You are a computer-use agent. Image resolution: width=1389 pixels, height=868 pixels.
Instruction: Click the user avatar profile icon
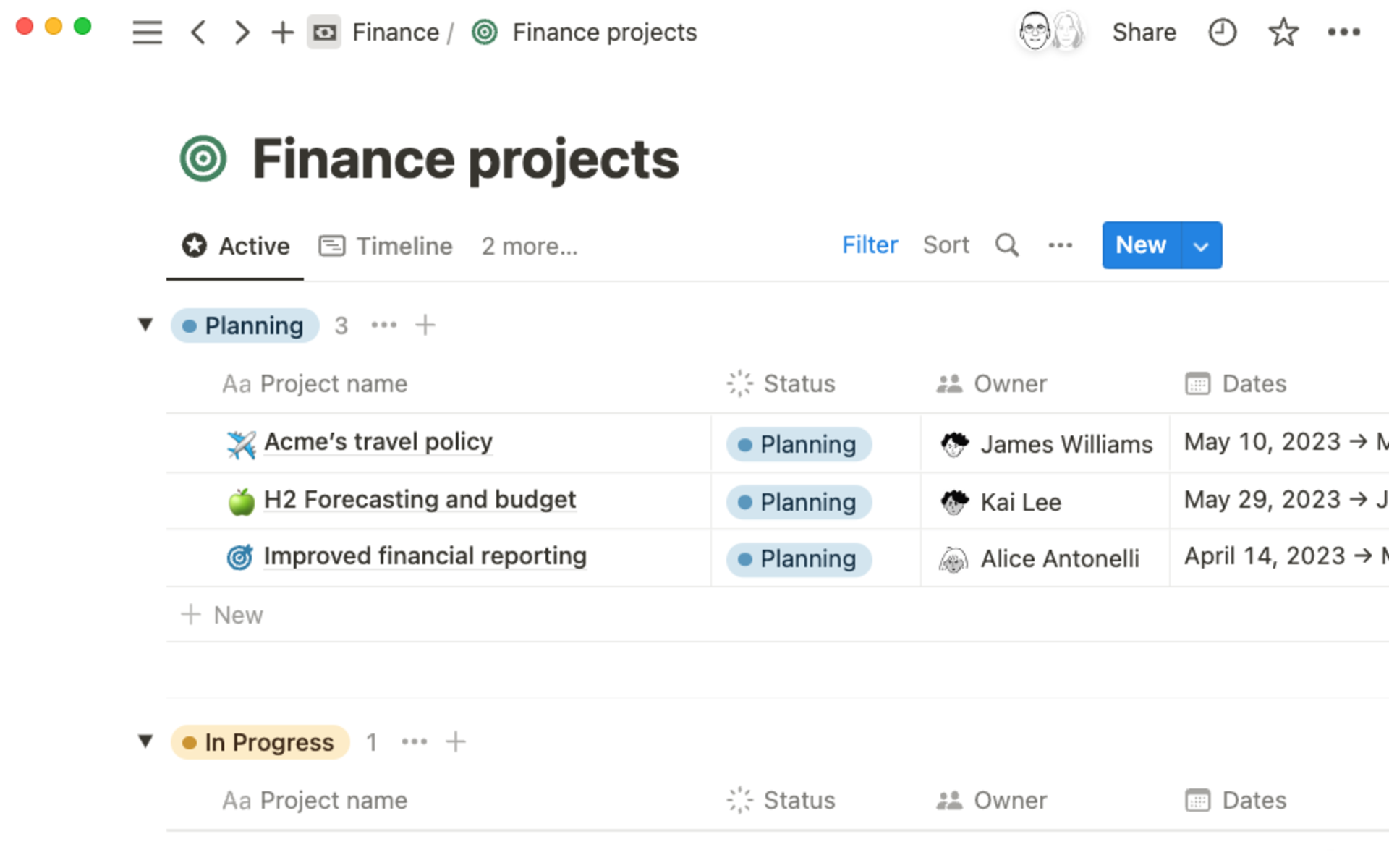pos(1035,32)
